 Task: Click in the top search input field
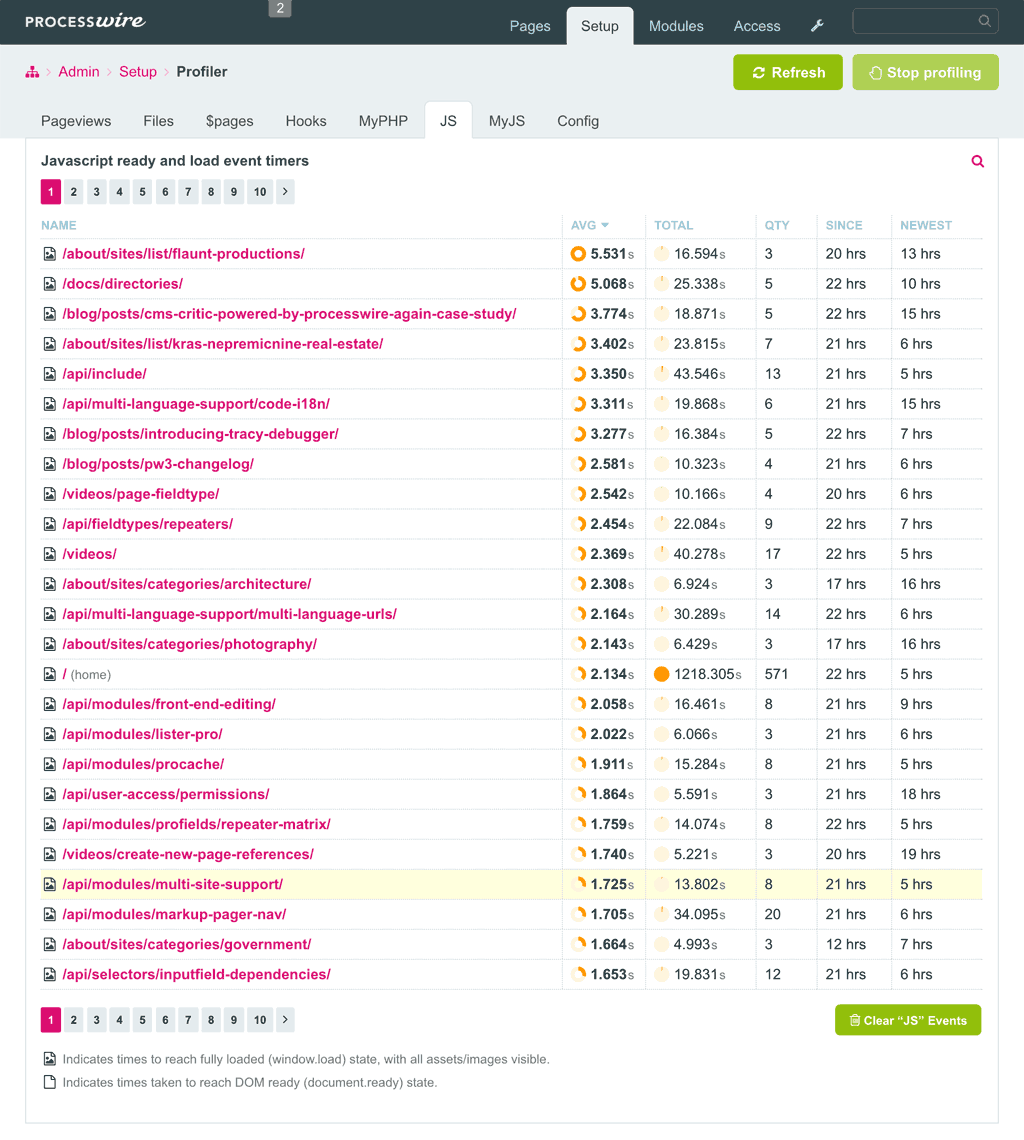point(912,21)
